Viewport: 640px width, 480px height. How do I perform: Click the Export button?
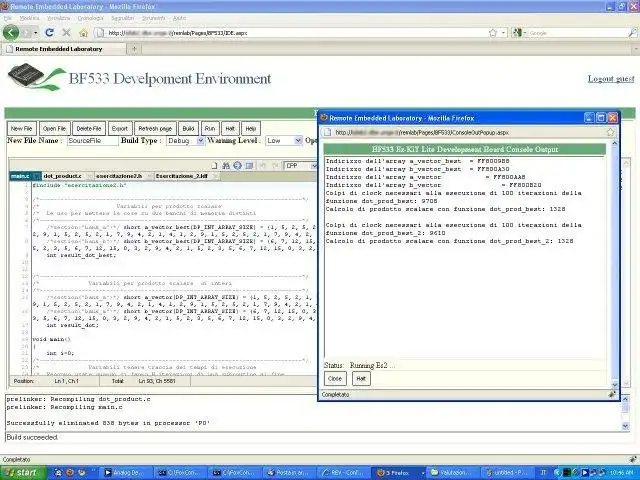120,129
